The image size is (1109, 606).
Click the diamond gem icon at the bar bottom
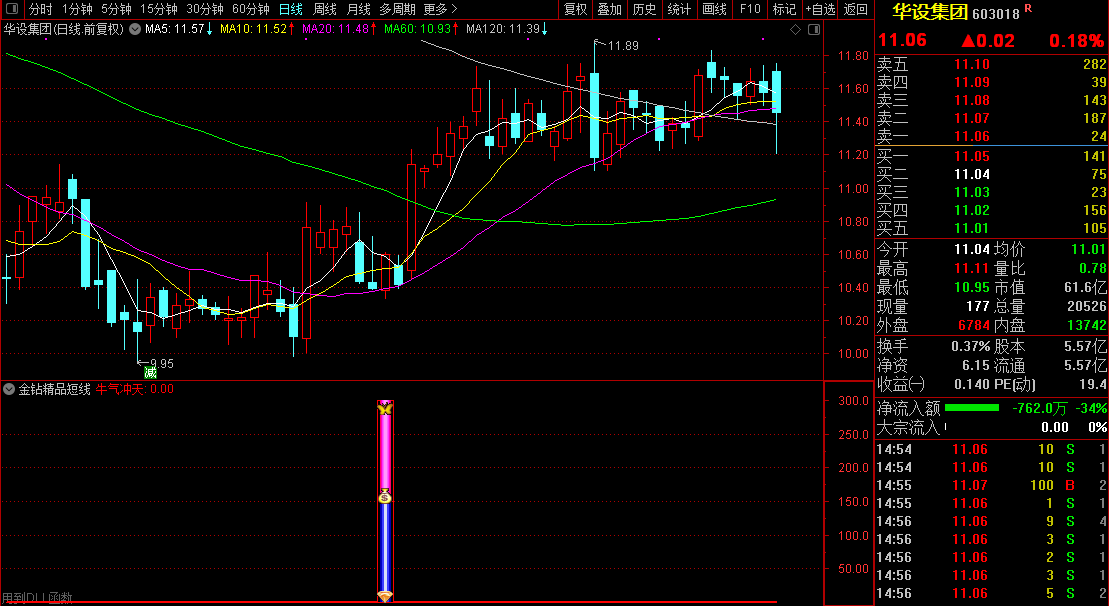pyautogui.click(x=385, y=596)
